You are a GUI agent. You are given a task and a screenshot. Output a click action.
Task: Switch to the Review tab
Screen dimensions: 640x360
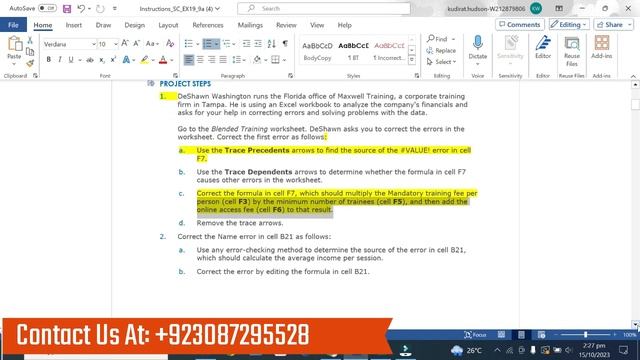pyautogui.click(x=286, y=25)
